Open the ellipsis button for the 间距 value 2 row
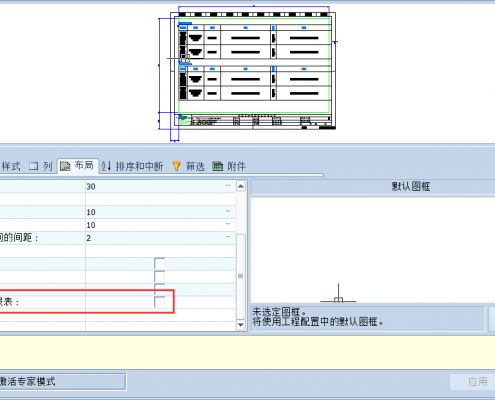Screen dimensions: 495x400 (228, 237)
